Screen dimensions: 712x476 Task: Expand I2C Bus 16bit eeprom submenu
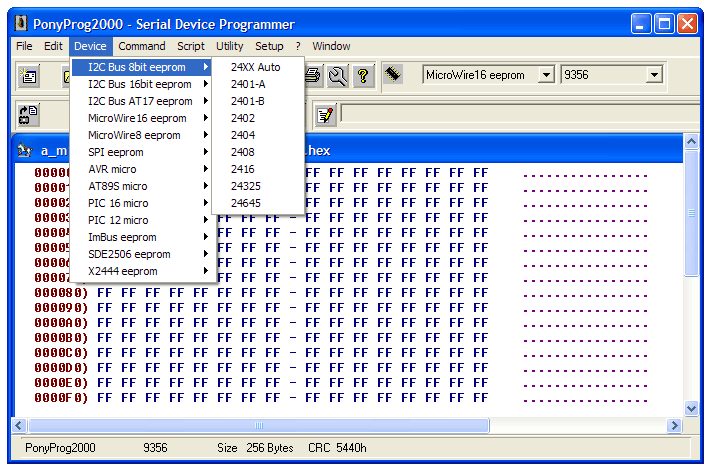[x=143, y=84]
